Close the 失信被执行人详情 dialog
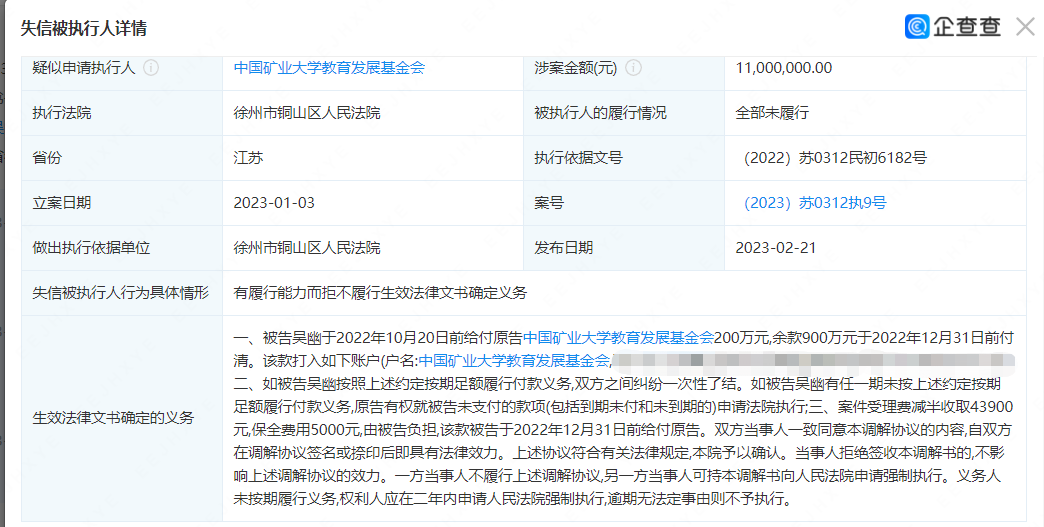The width and height of the screenshot is (1044, 527). click(1025, 27)
